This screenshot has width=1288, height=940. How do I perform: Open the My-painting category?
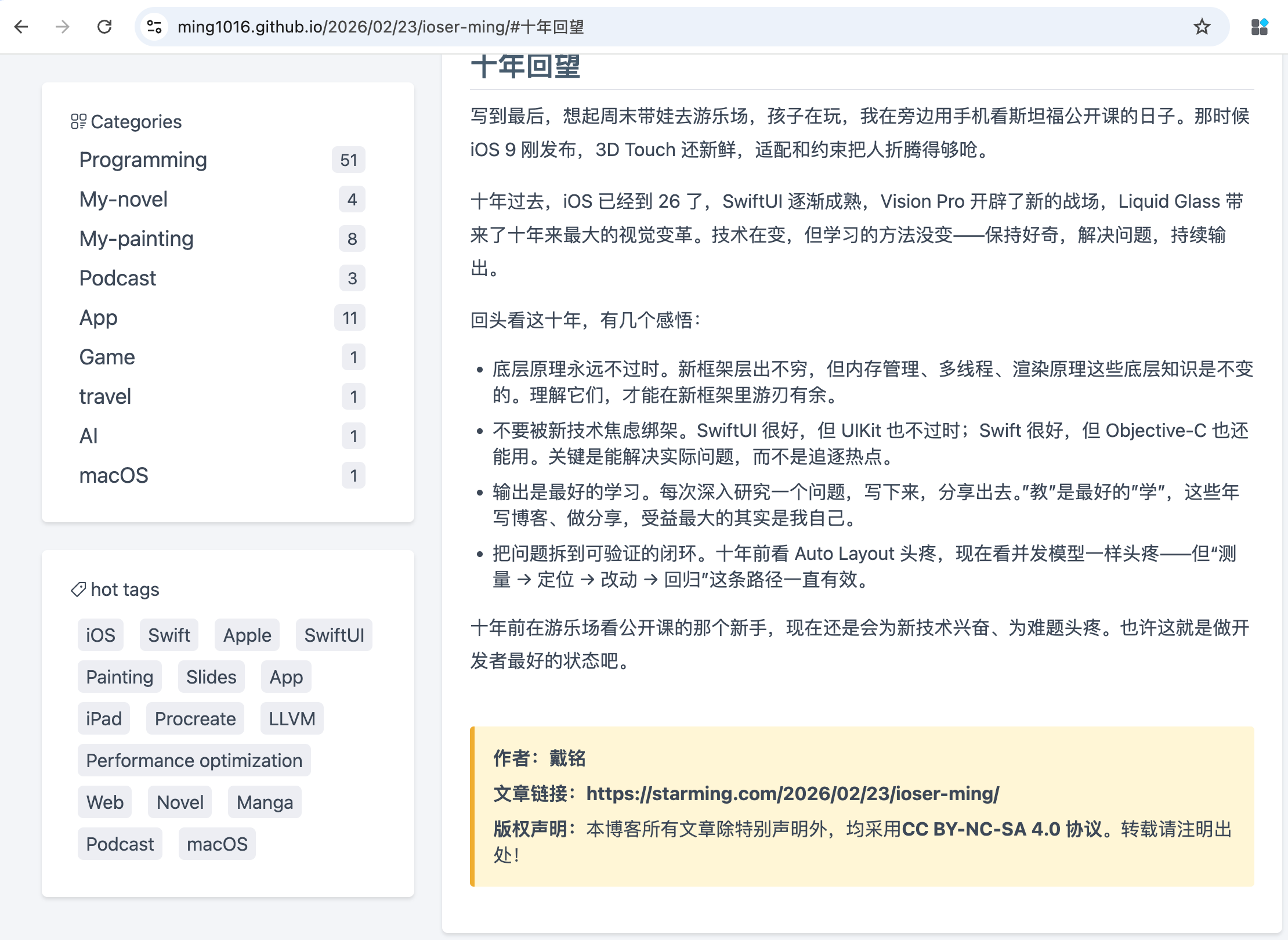136,238
